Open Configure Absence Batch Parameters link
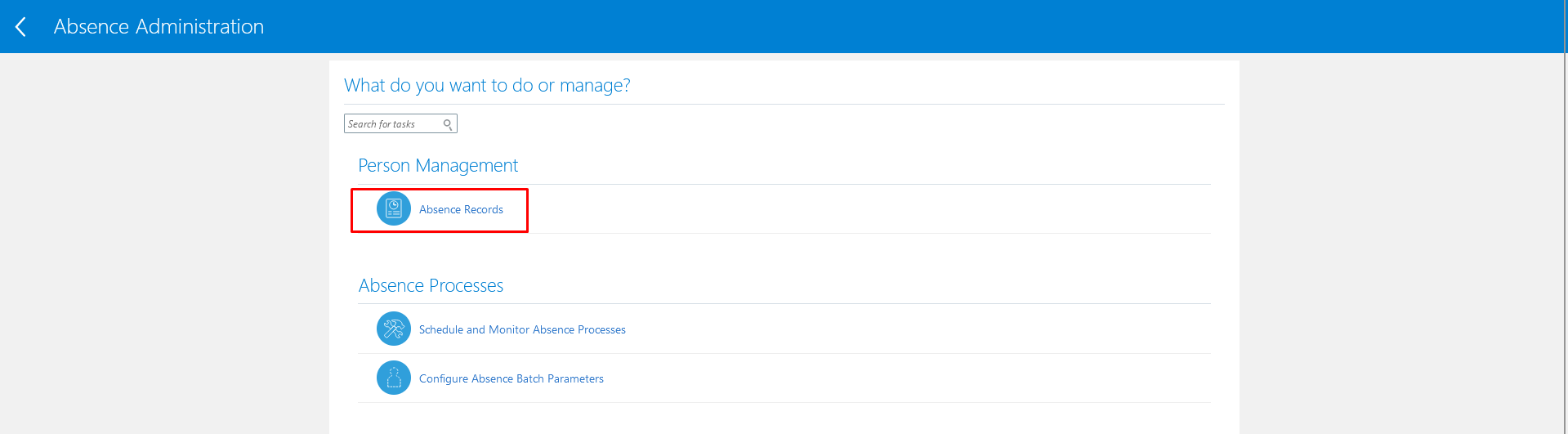This screenshot has height=434, width=1568. pyautogui.click(x=511, y=379)
